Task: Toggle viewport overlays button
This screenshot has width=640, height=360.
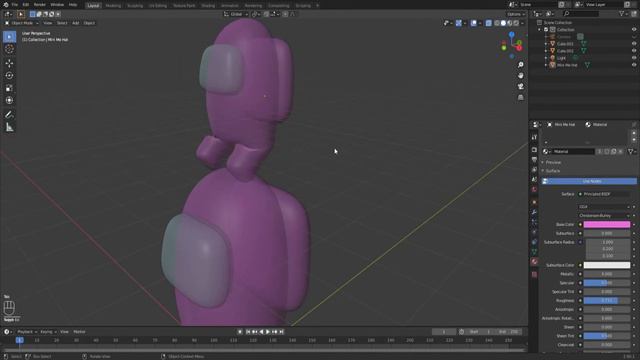Action: click(x=473, y=23)
